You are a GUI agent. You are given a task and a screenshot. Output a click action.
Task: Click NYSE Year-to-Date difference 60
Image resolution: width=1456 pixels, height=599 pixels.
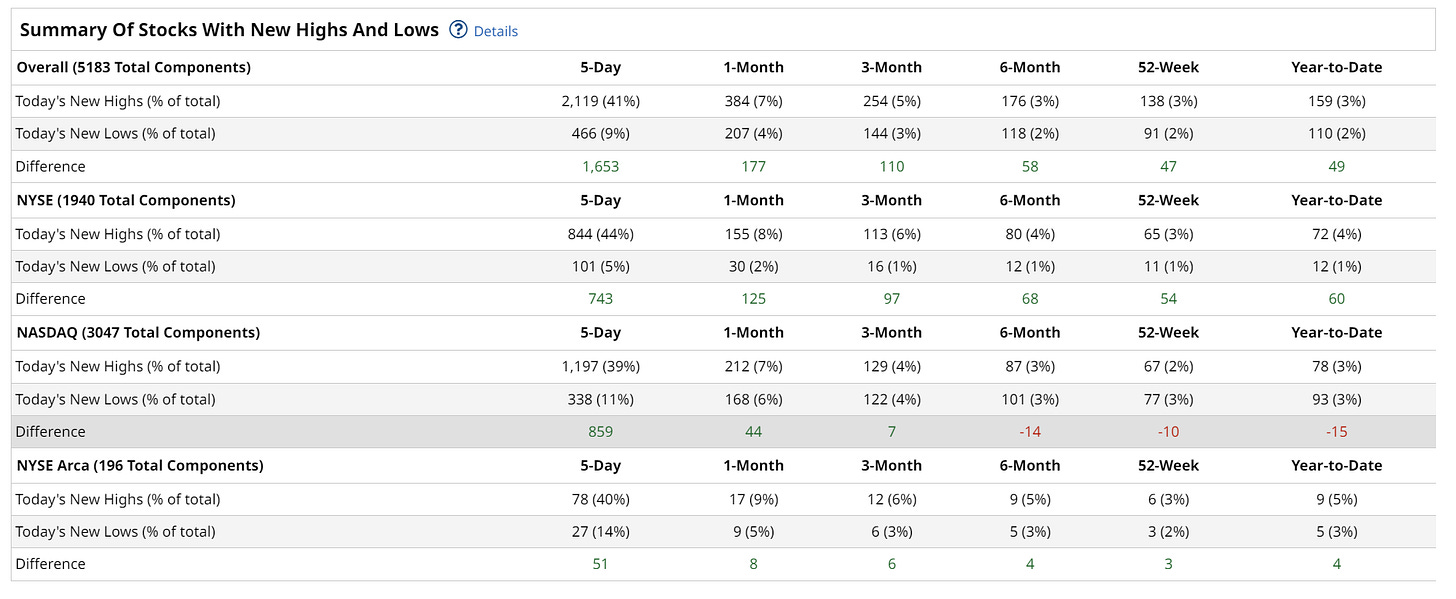pos(1337,299)
